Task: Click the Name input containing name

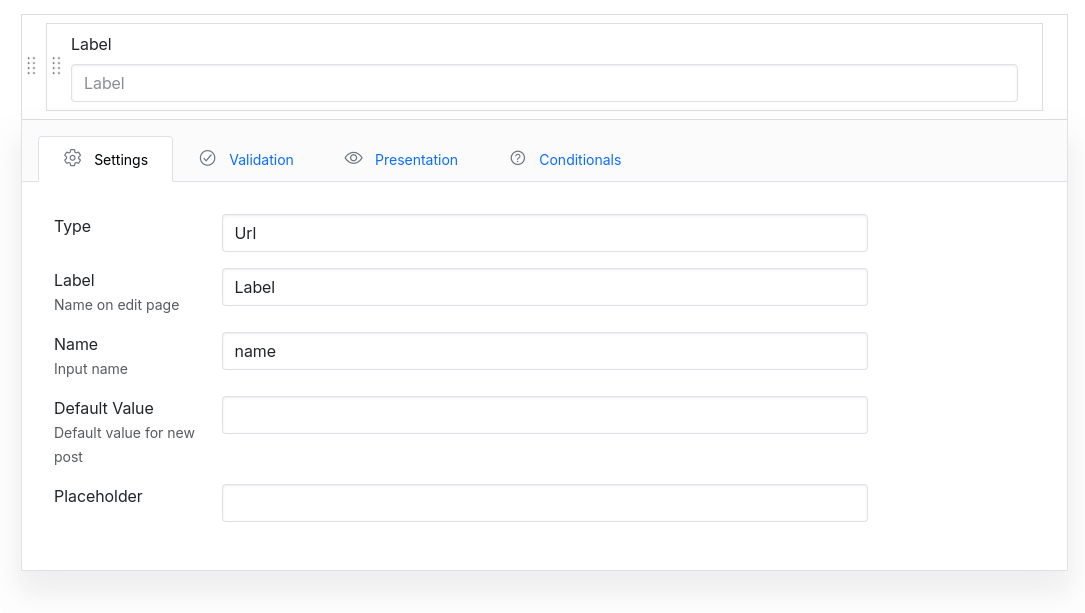Action: pos(544,350)
